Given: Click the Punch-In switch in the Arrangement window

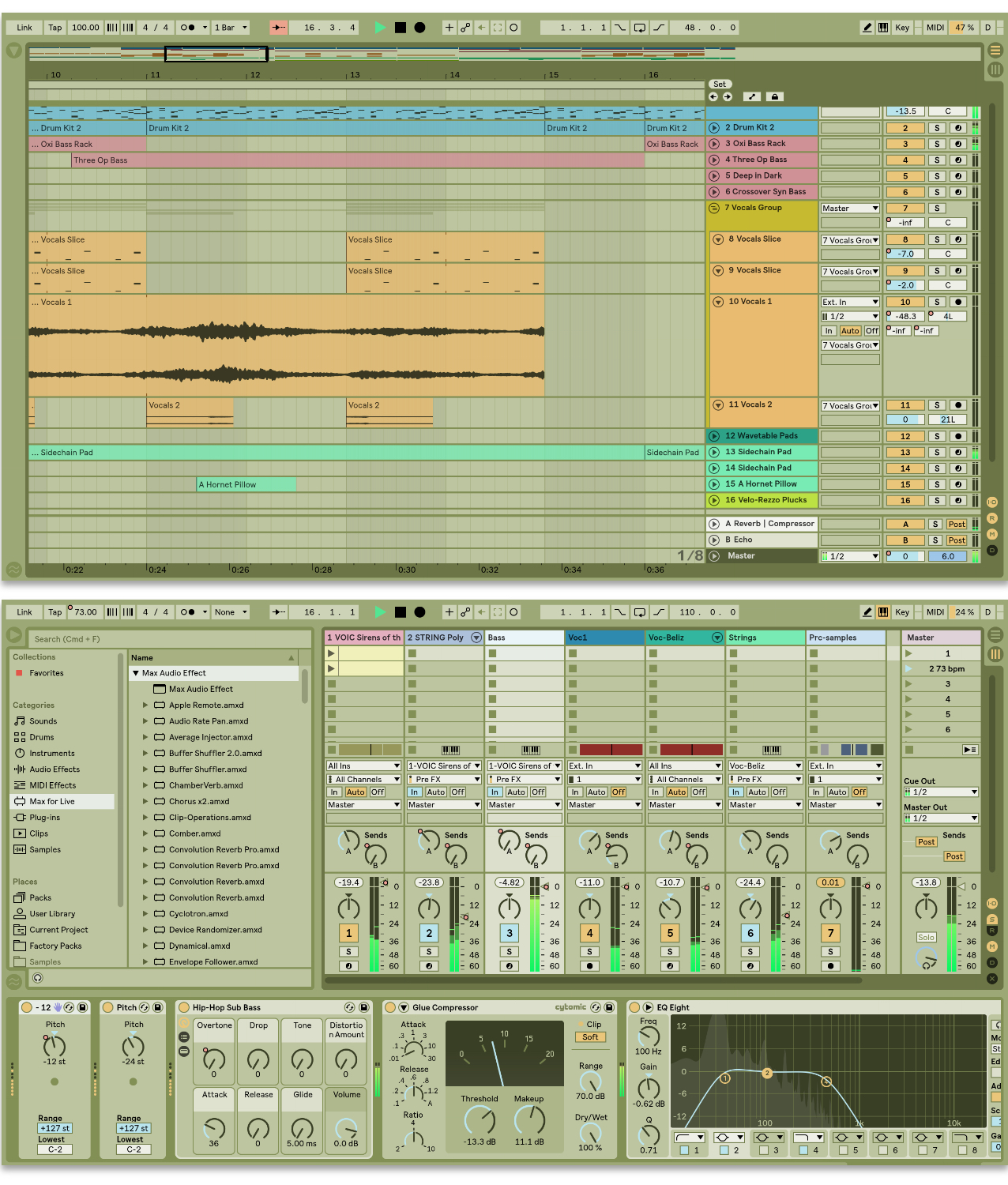Looking at the screenshot, I should (620, 28).
